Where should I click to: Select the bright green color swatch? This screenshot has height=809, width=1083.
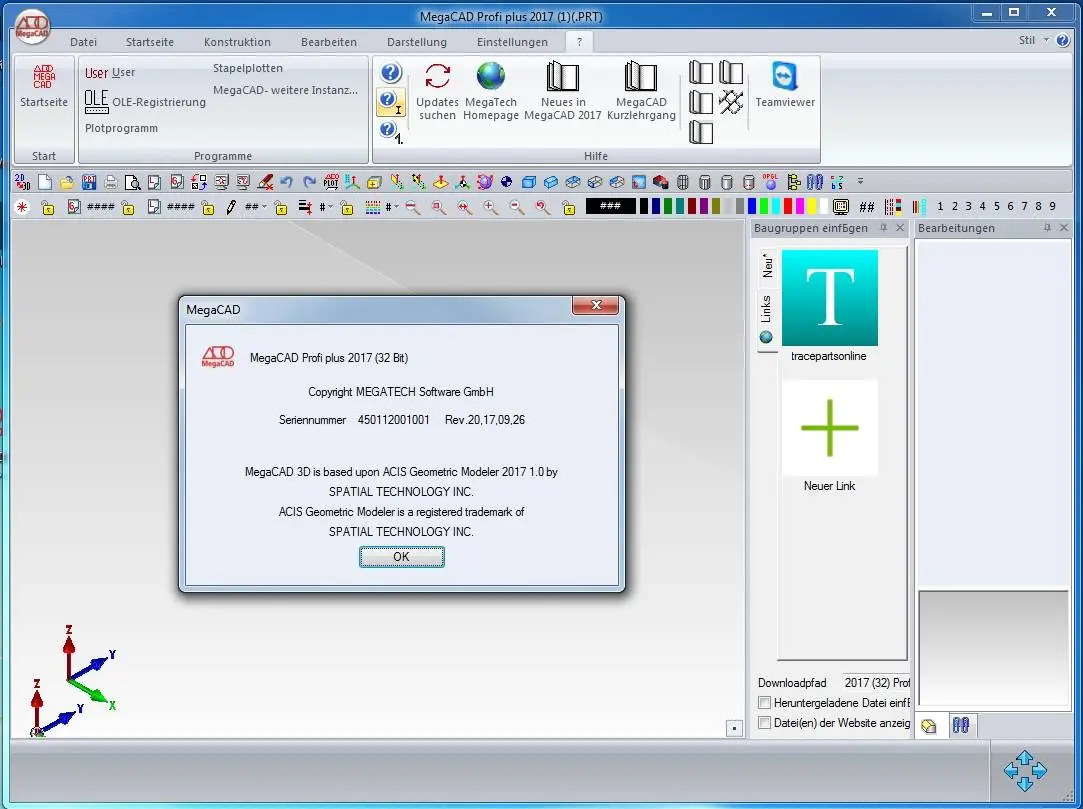click(x=763, y=206)
